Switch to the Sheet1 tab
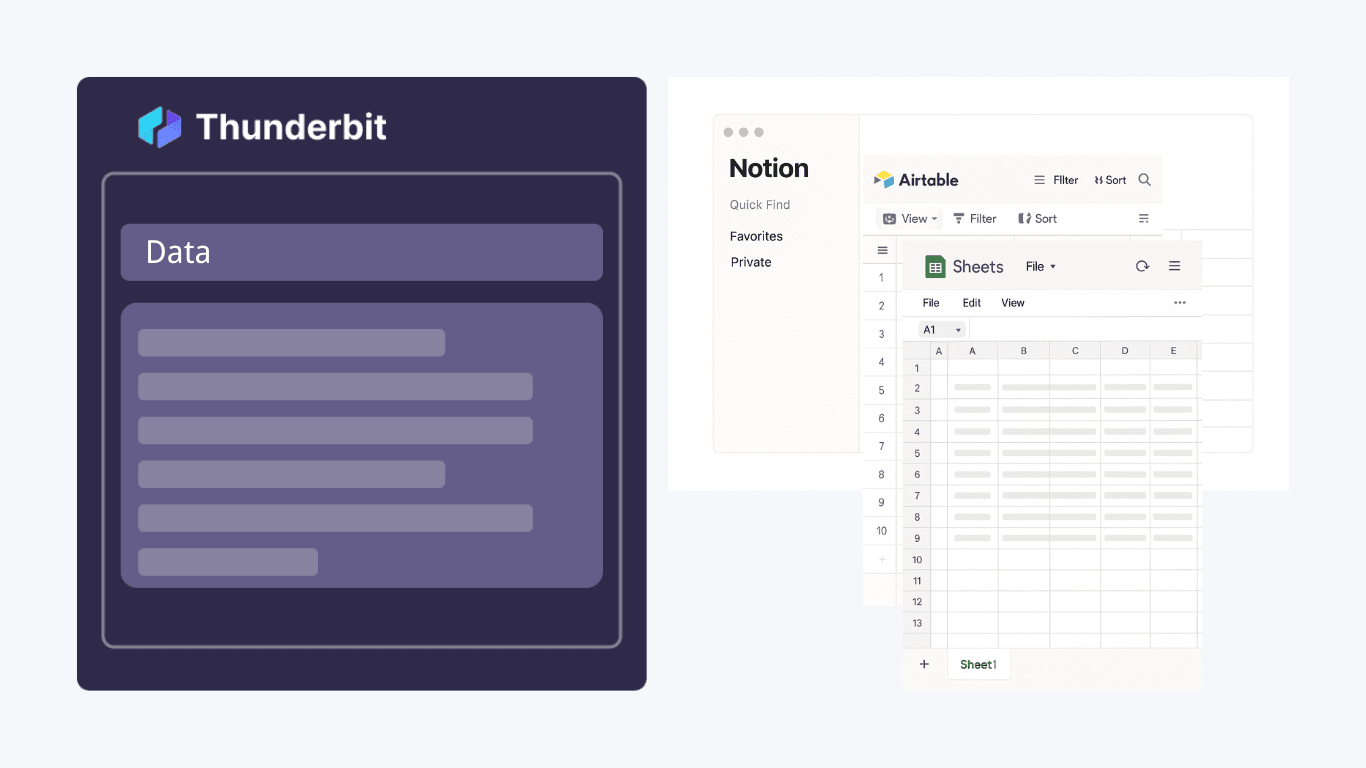This screenshot has width=1366, height=768. coord(979,664)
